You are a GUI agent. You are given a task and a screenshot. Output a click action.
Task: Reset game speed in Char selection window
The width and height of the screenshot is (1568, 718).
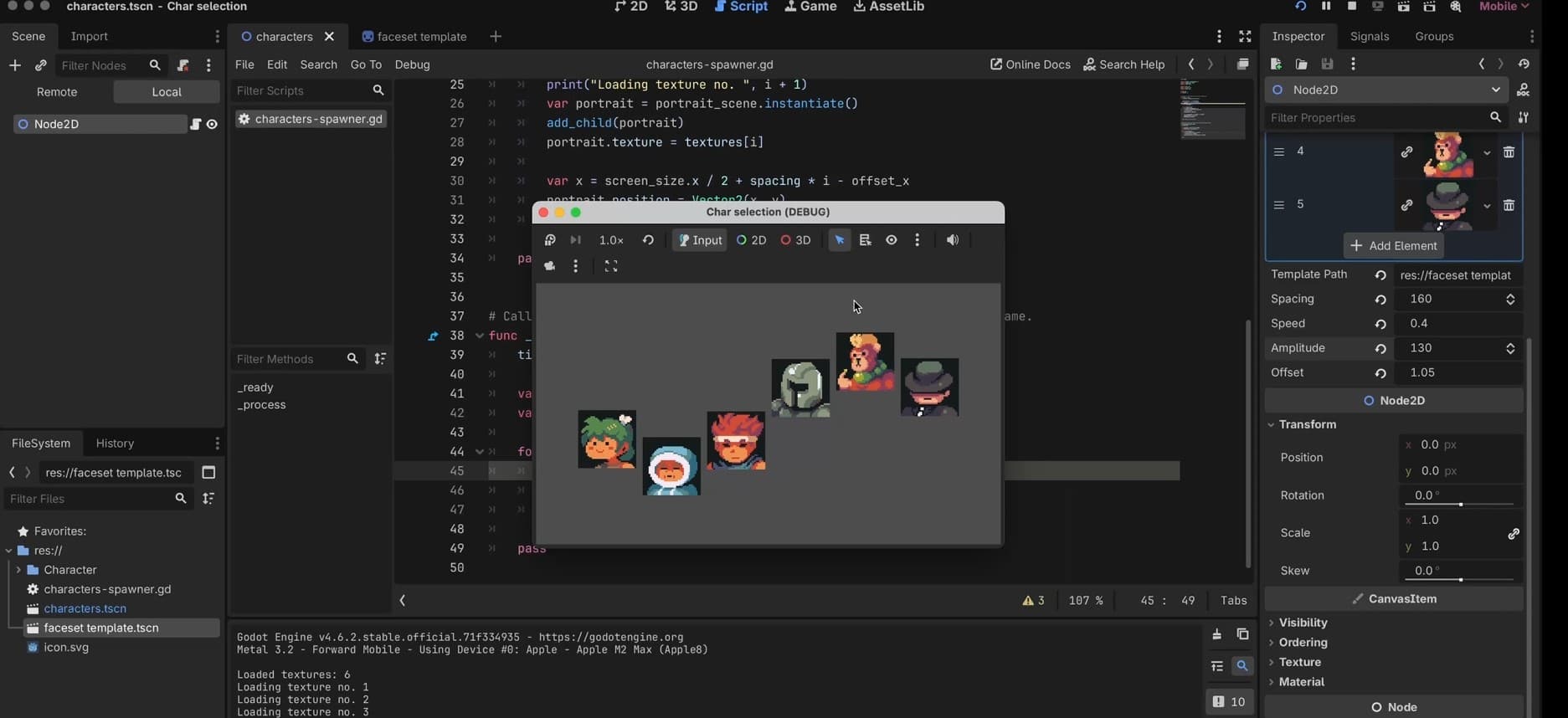[x=648, y=240]
